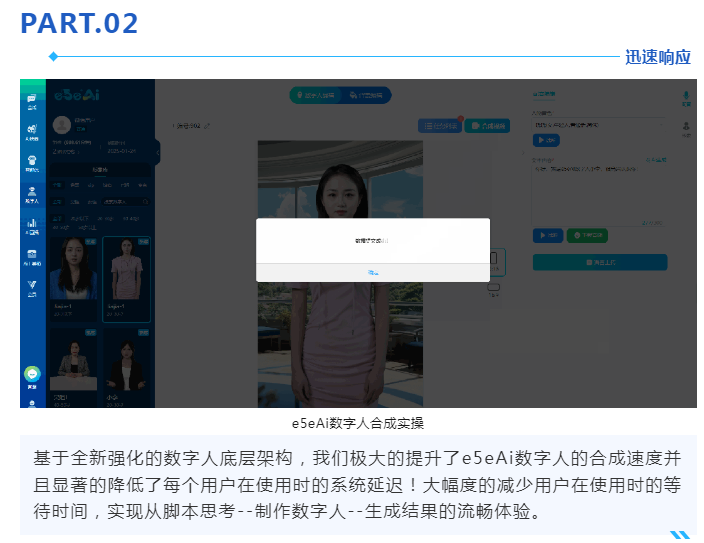The height and width of the screenshot is (543, 704).
Task: Click the second sidebar icon below chat
Action: click(32, 129)
